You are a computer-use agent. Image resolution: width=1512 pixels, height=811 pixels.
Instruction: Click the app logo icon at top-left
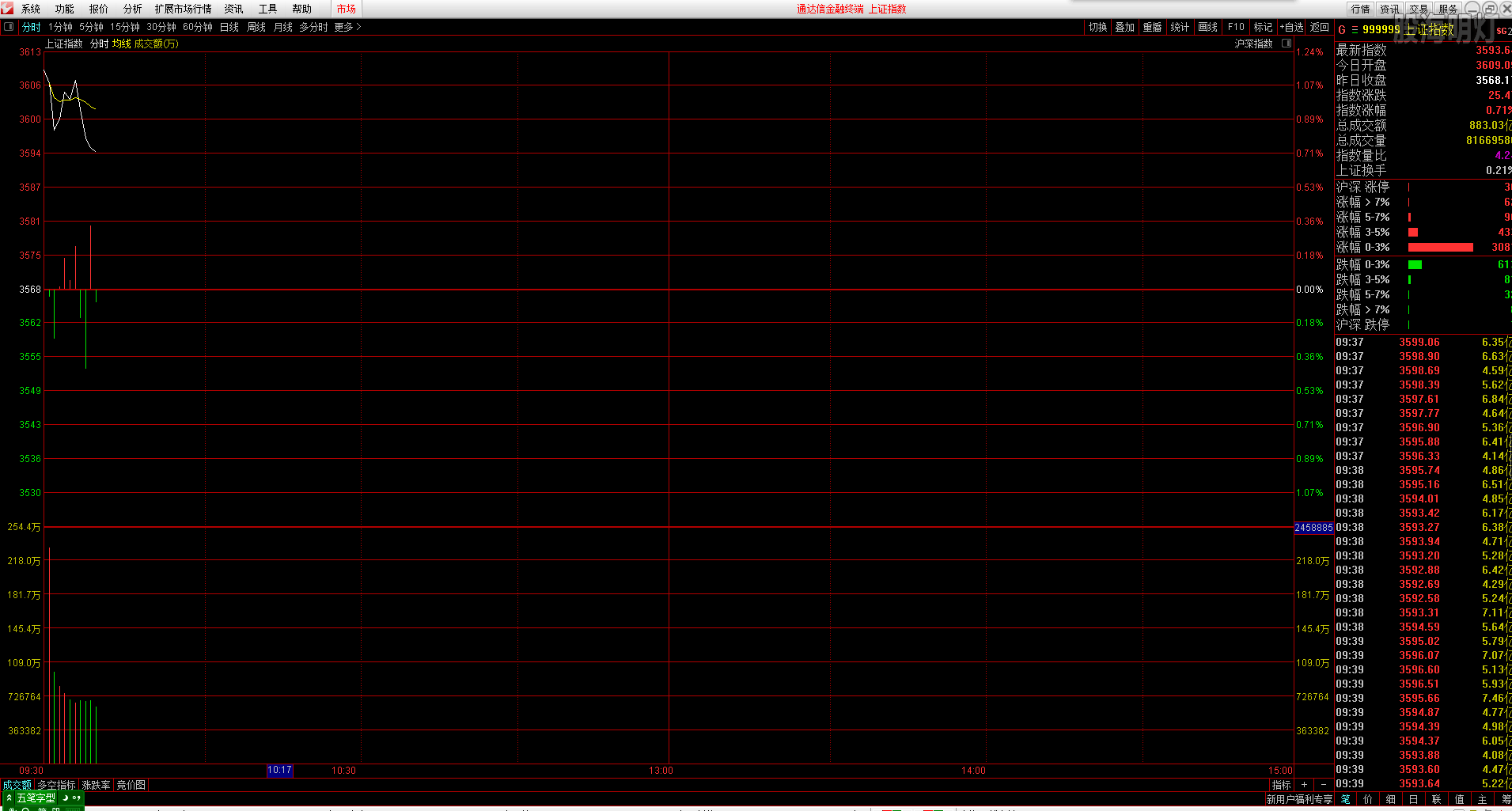click(x=7, y=8)
